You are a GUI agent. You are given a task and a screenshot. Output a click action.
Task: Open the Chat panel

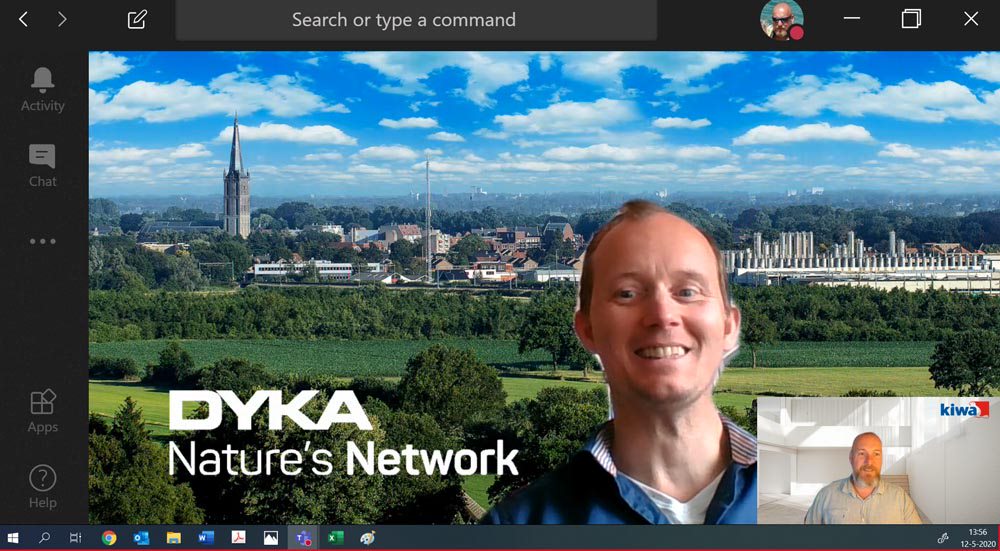click(x=43, y=166)
